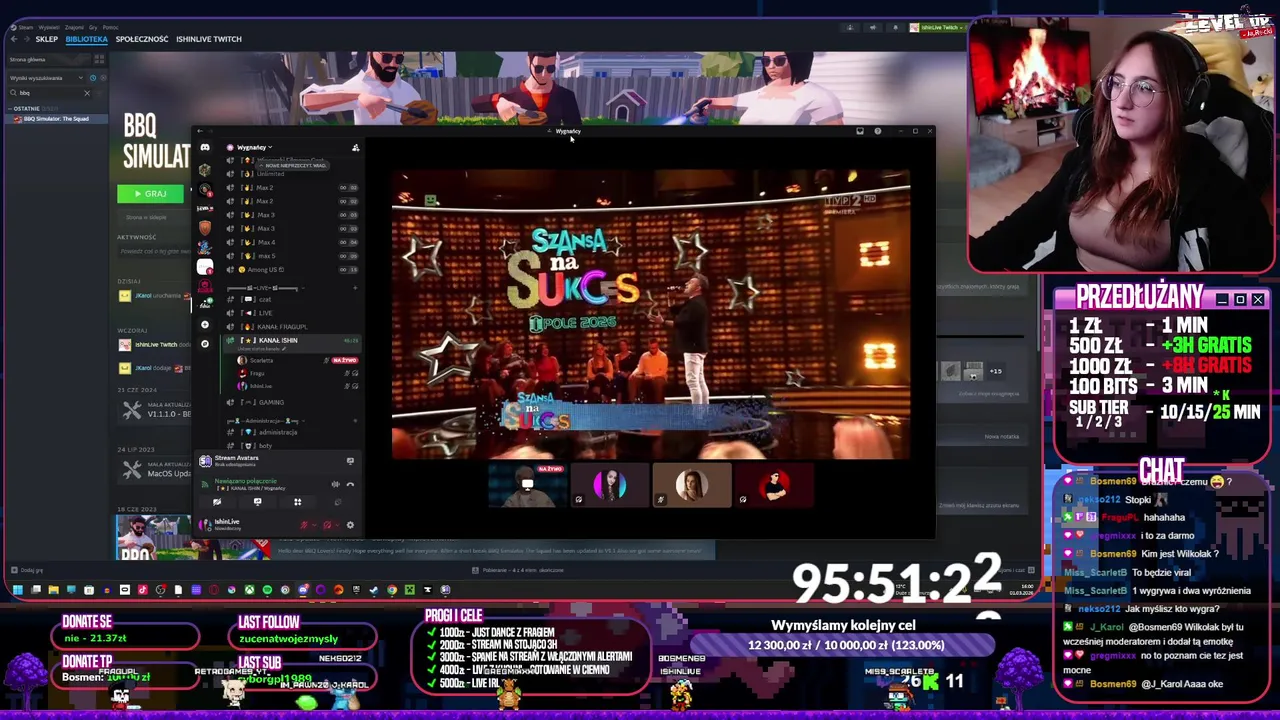Click the share screen button in Discord
The image size is (1280, 720).
257,502
